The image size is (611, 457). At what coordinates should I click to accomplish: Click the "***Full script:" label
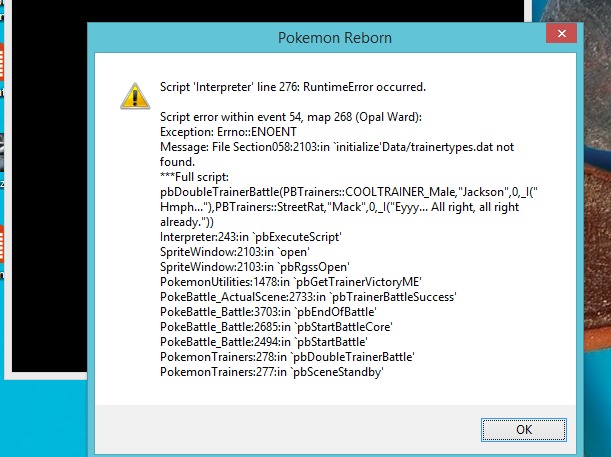199,175
